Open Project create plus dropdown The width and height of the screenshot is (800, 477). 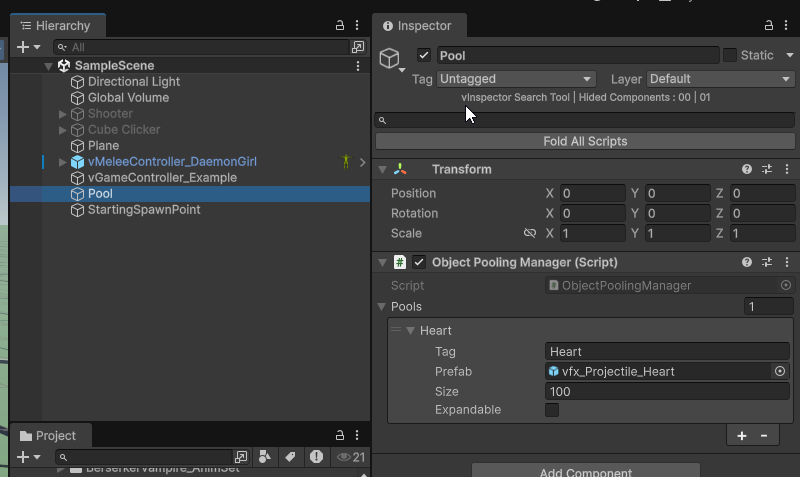coord(28,457)
